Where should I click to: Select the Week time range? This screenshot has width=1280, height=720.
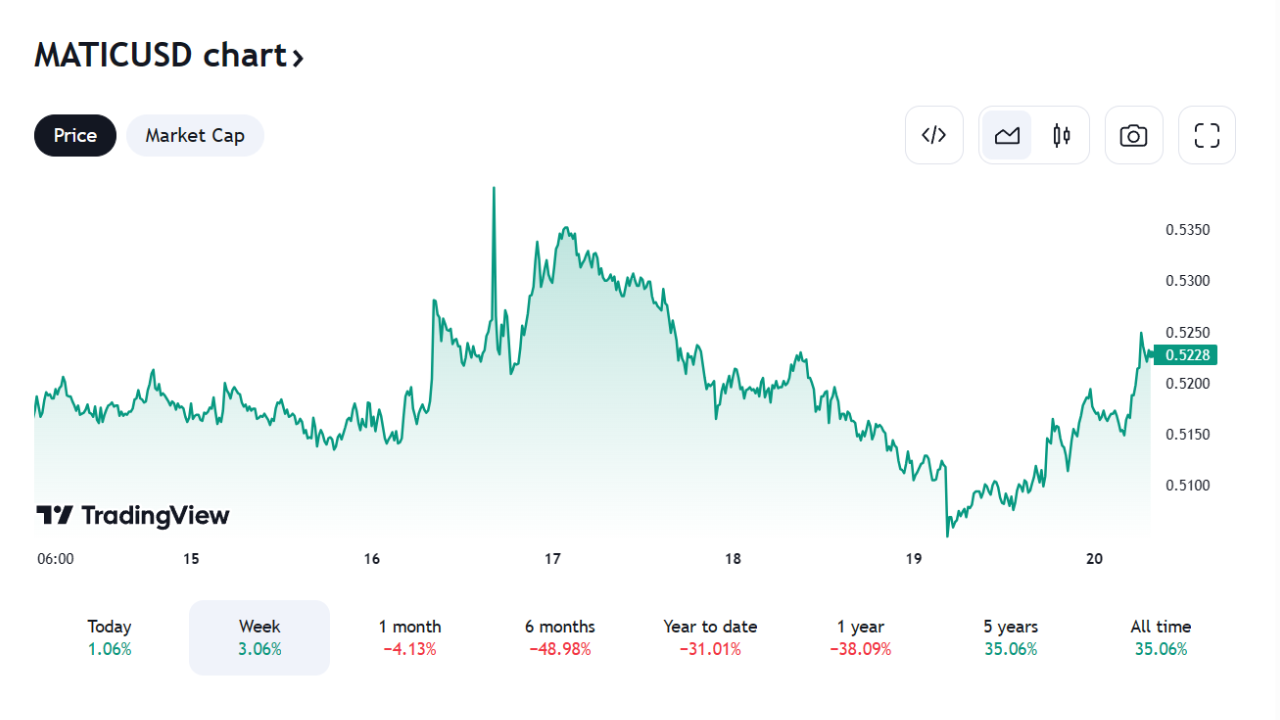pos(259,637)
